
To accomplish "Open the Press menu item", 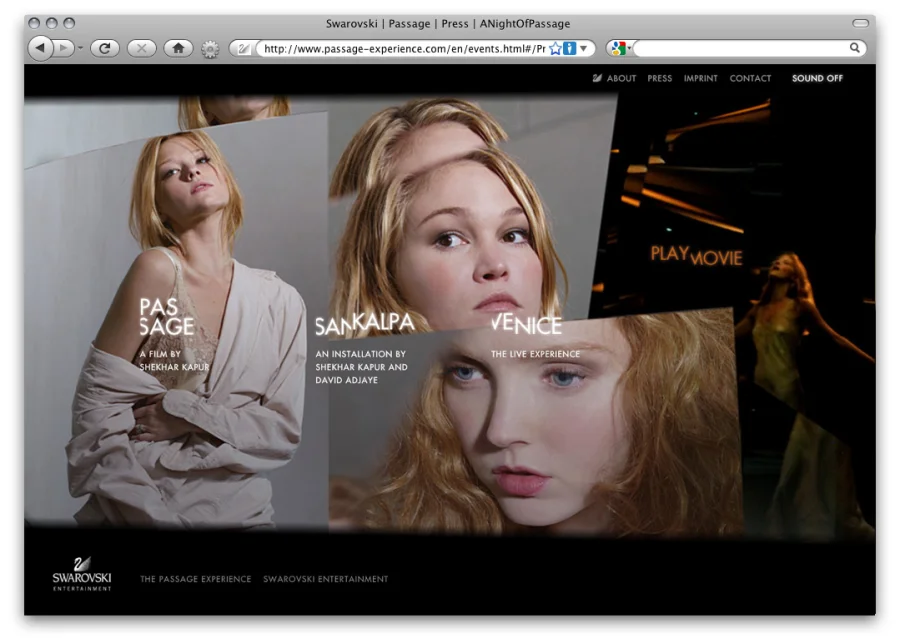I will [659, 78].
